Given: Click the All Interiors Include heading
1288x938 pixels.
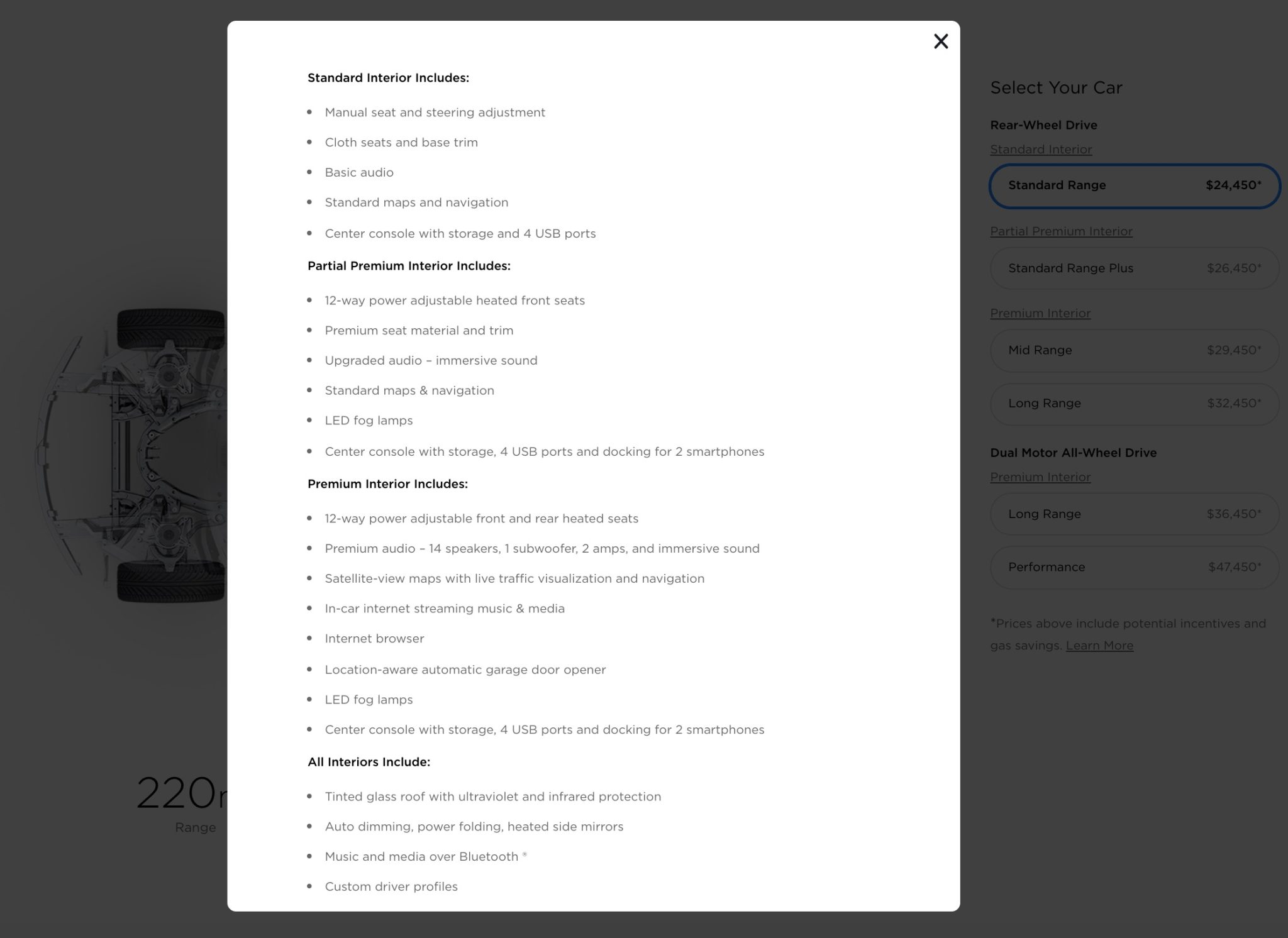Looking at the screenshot, I should coord(369,762).
